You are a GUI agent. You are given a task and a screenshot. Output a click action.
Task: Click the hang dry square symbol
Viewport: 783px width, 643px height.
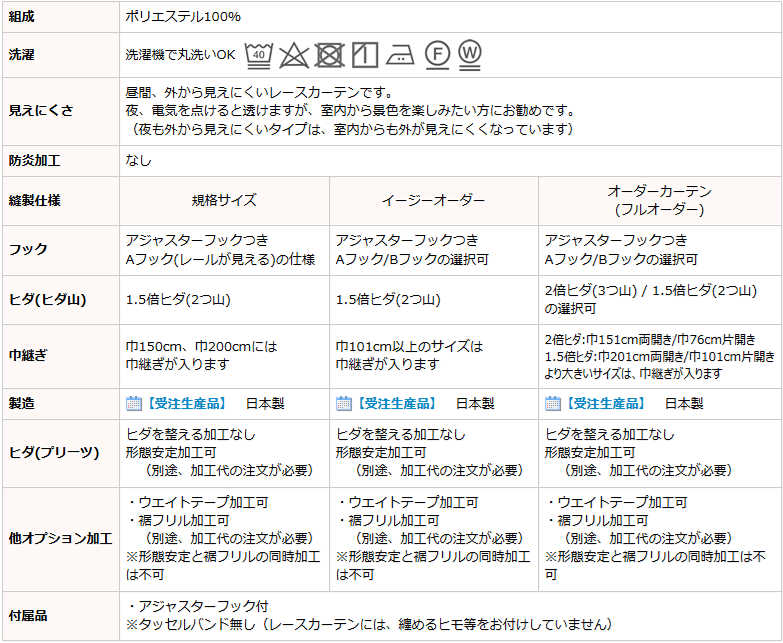coord(364,54)
